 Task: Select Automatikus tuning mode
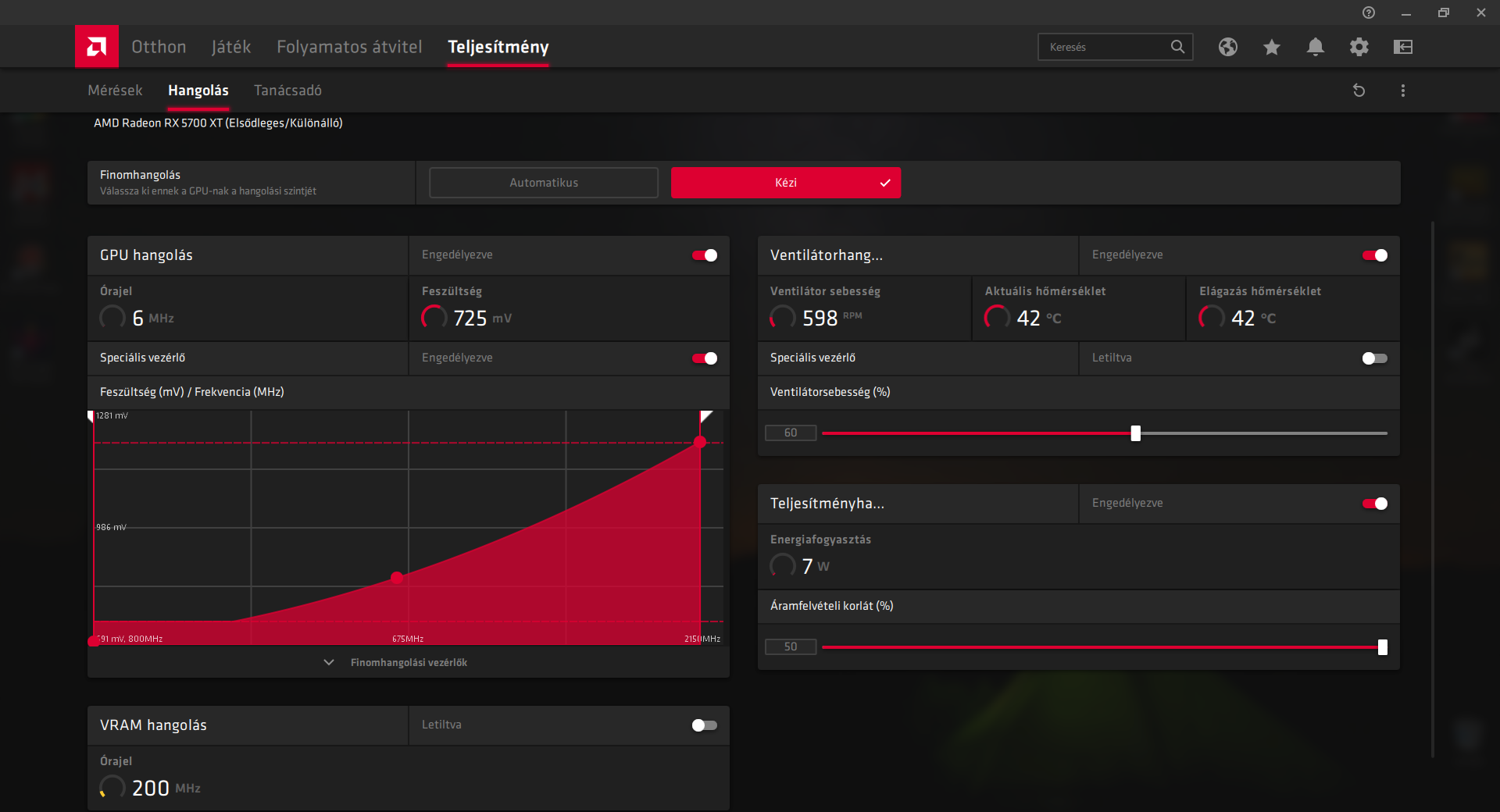(x=544, y=183)
